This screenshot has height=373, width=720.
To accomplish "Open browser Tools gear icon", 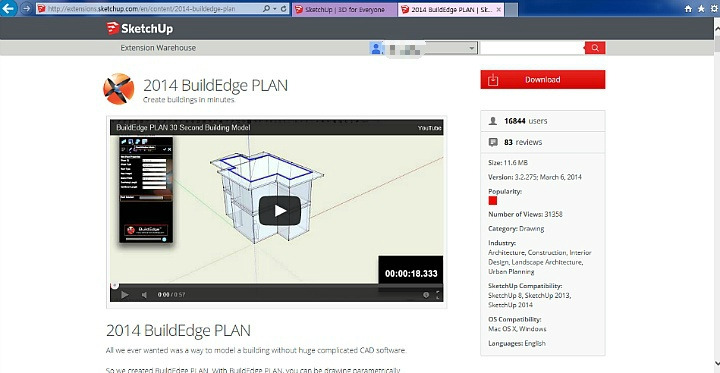I will (714, 9).
